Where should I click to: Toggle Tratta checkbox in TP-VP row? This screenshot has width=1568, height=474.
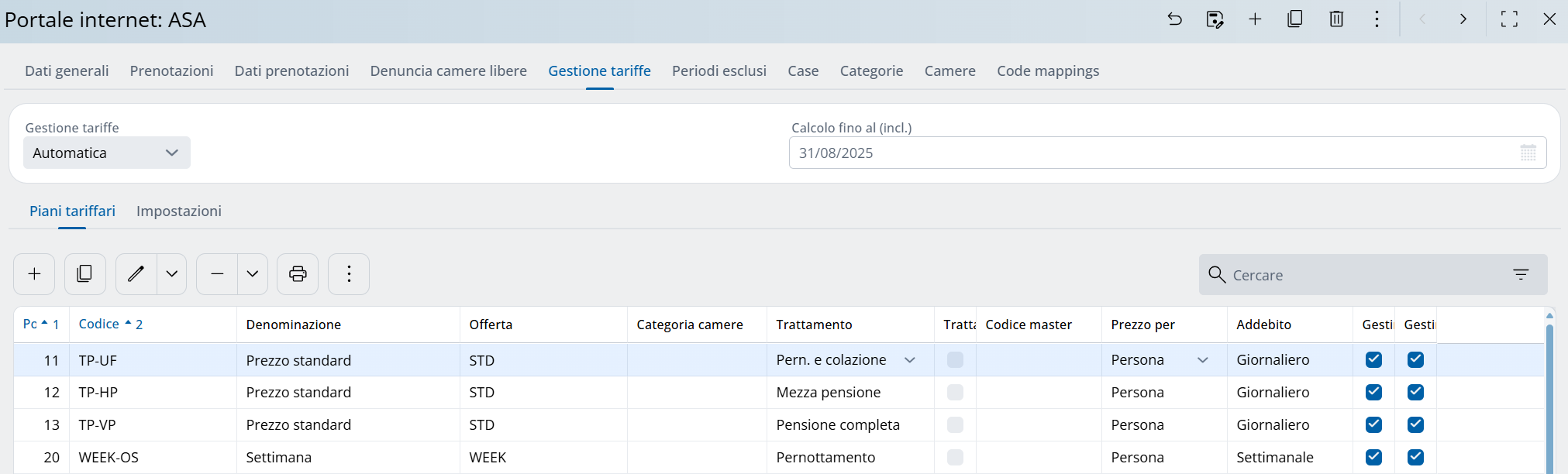(955, 424)
